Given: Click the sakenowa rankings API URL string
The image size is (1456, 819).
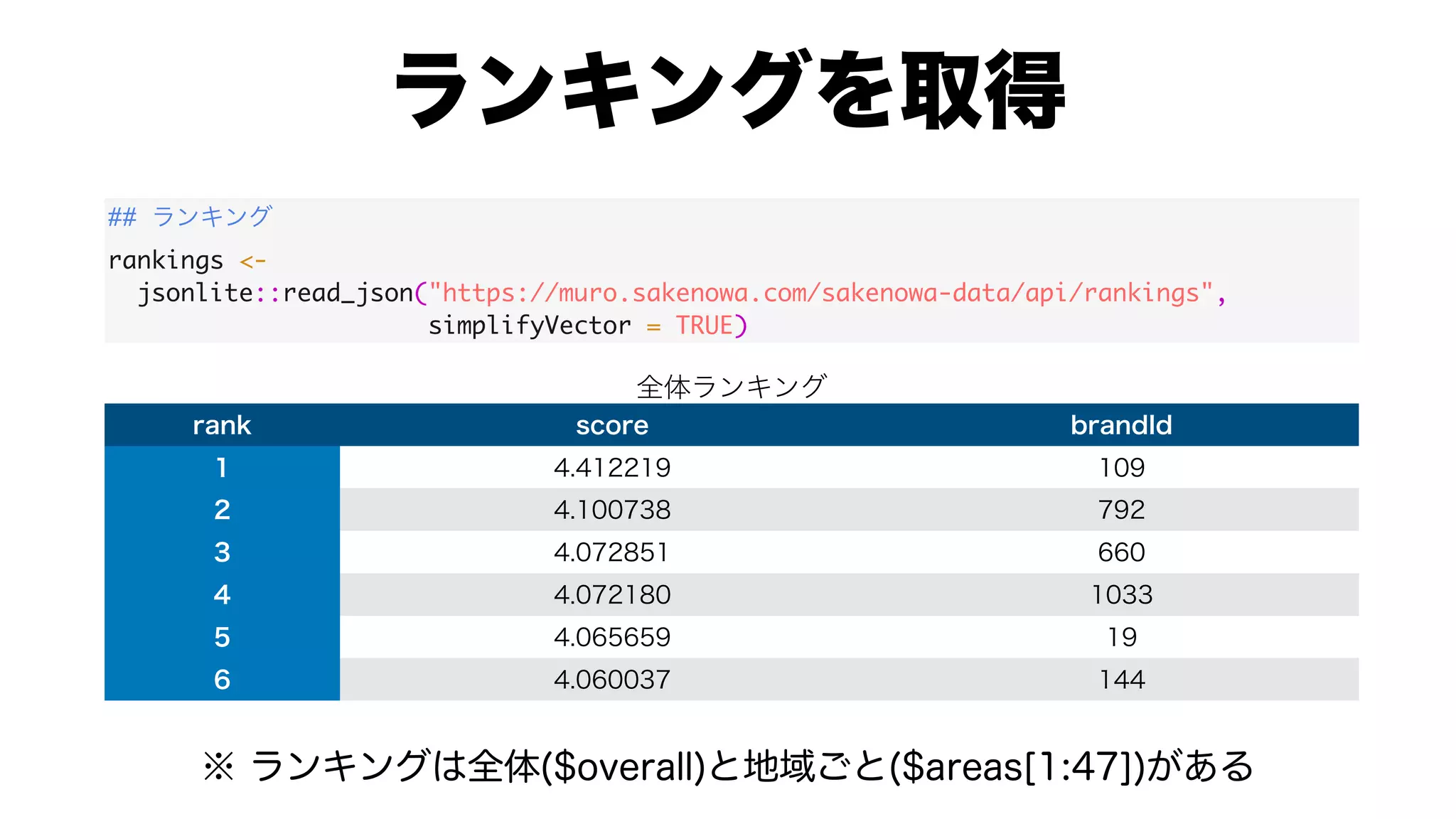Looking at the screenshot, I should click(x=821, y=293).
